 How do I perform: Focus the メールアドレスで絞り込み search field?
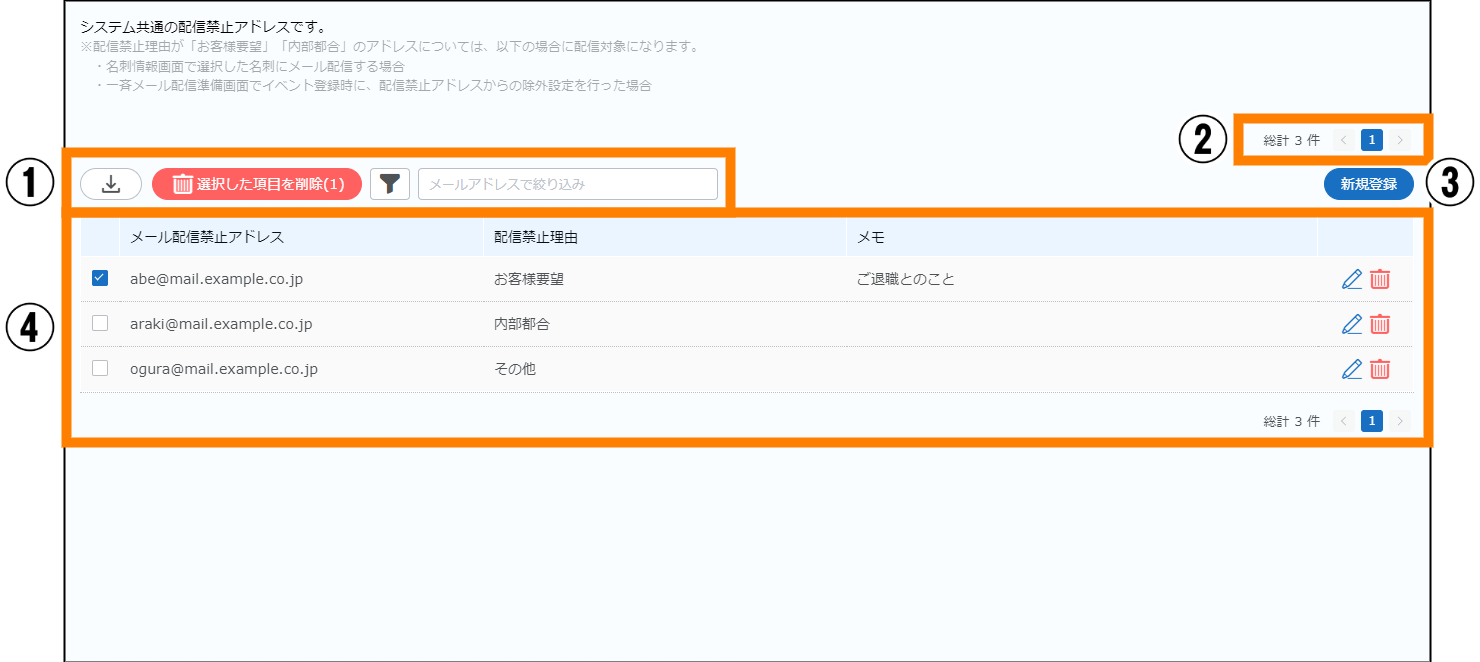(x=567, y=184)
